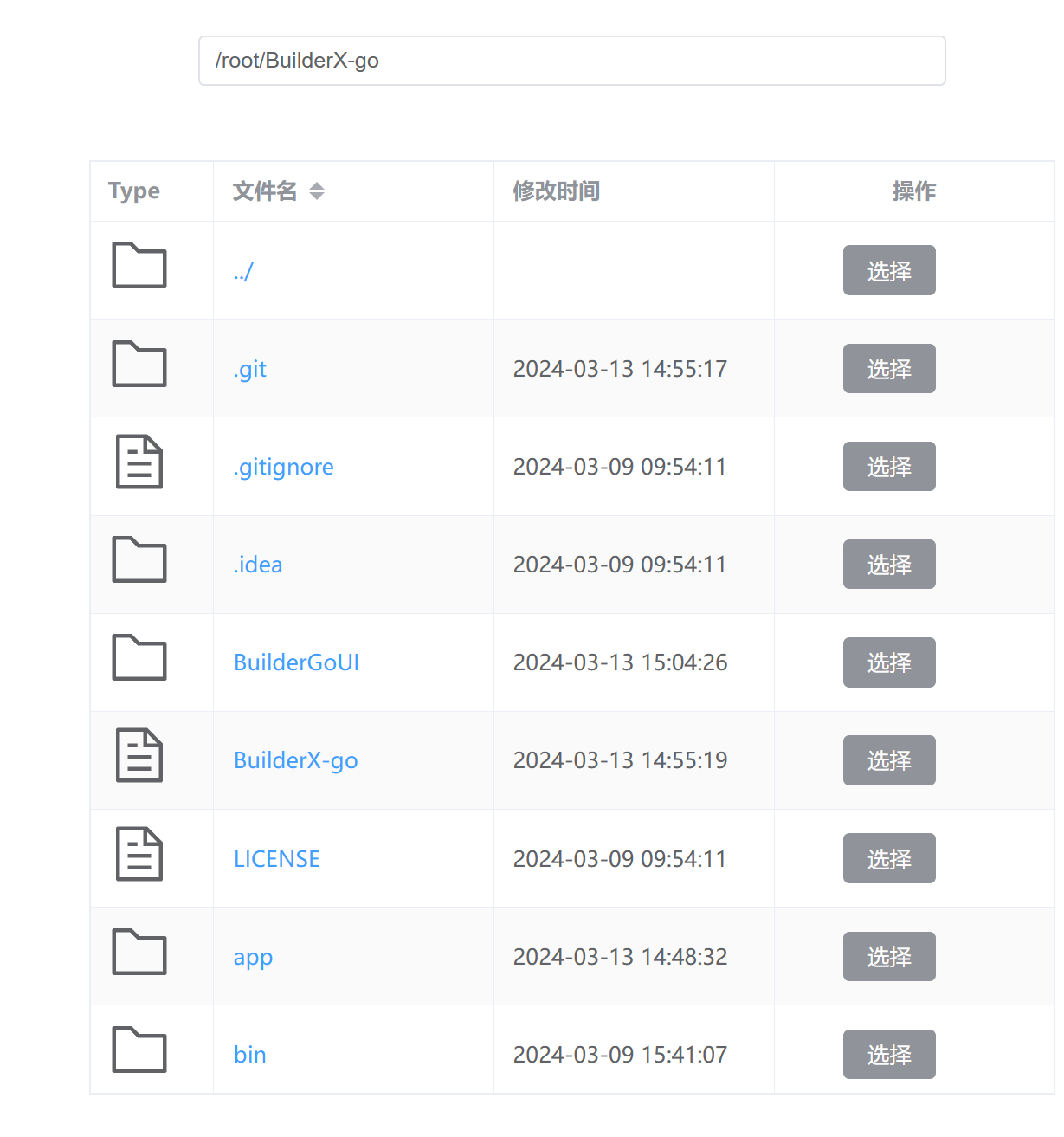Click the BuilderGoUI folder icon
1064x1137 pixels.
click(x=139, y=657)
